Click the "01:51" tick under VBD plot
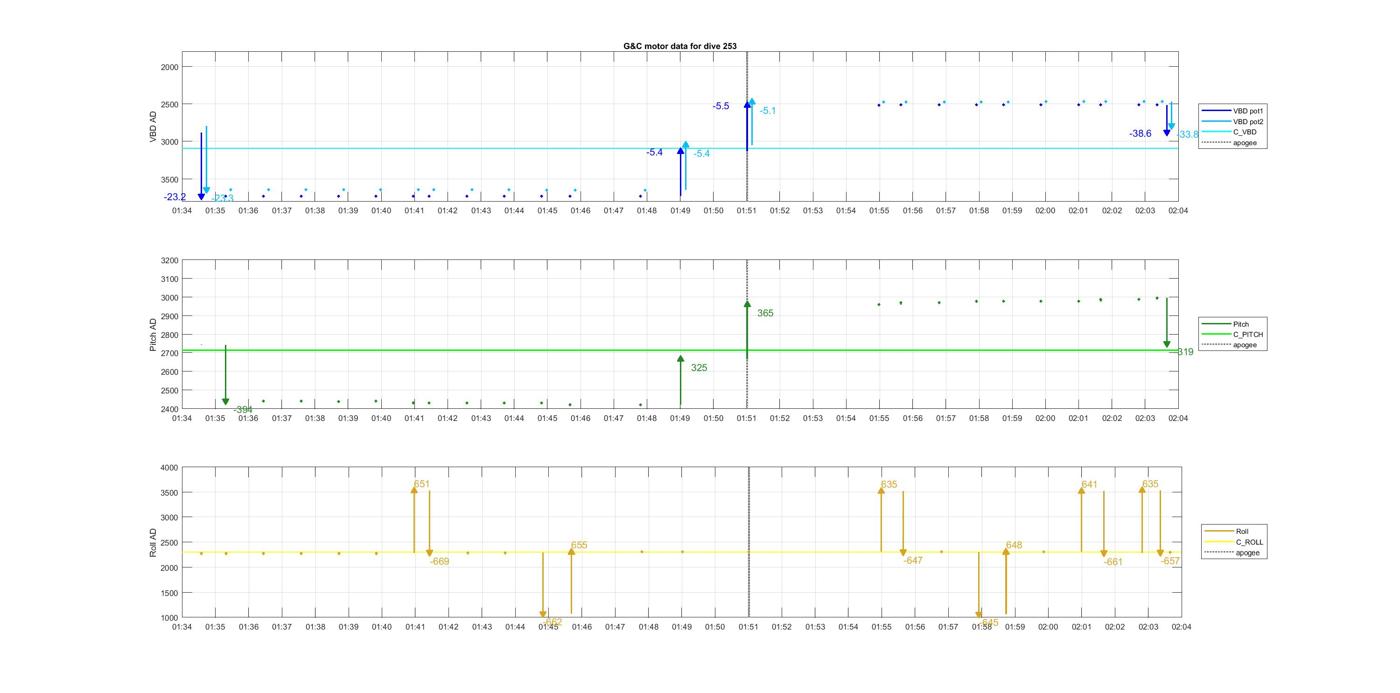 pyautogui.click(x=747, y=210)
